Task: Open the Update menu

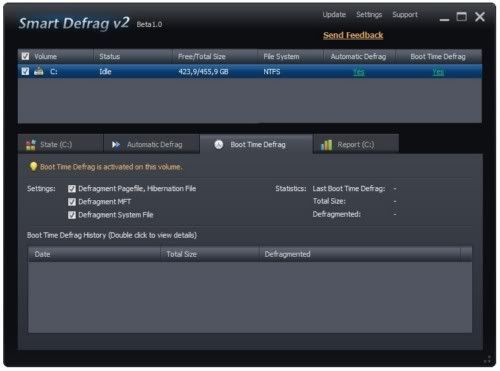Action: [x=334, y=15]
